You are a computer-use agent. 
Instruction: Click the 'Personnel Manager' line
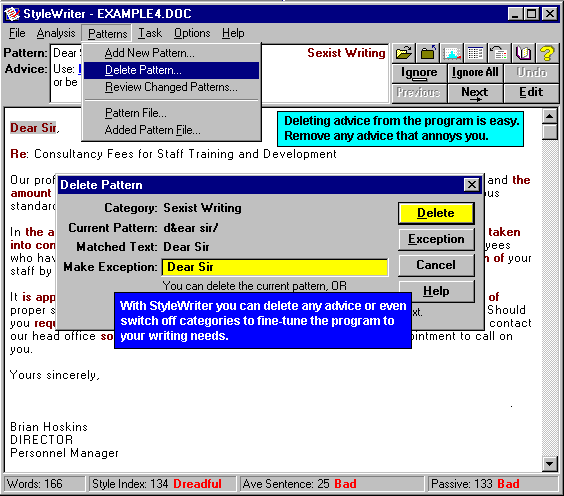[64, 453]
